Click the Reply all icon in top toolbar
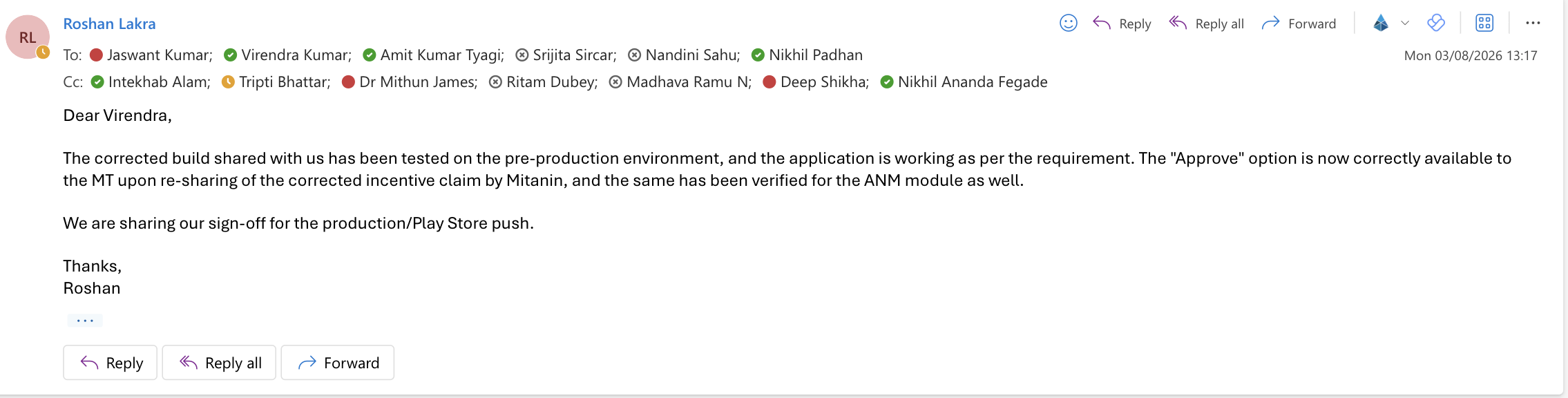Image resolution: width=1568 pixels, height=398 pixels. [1178, 23]
